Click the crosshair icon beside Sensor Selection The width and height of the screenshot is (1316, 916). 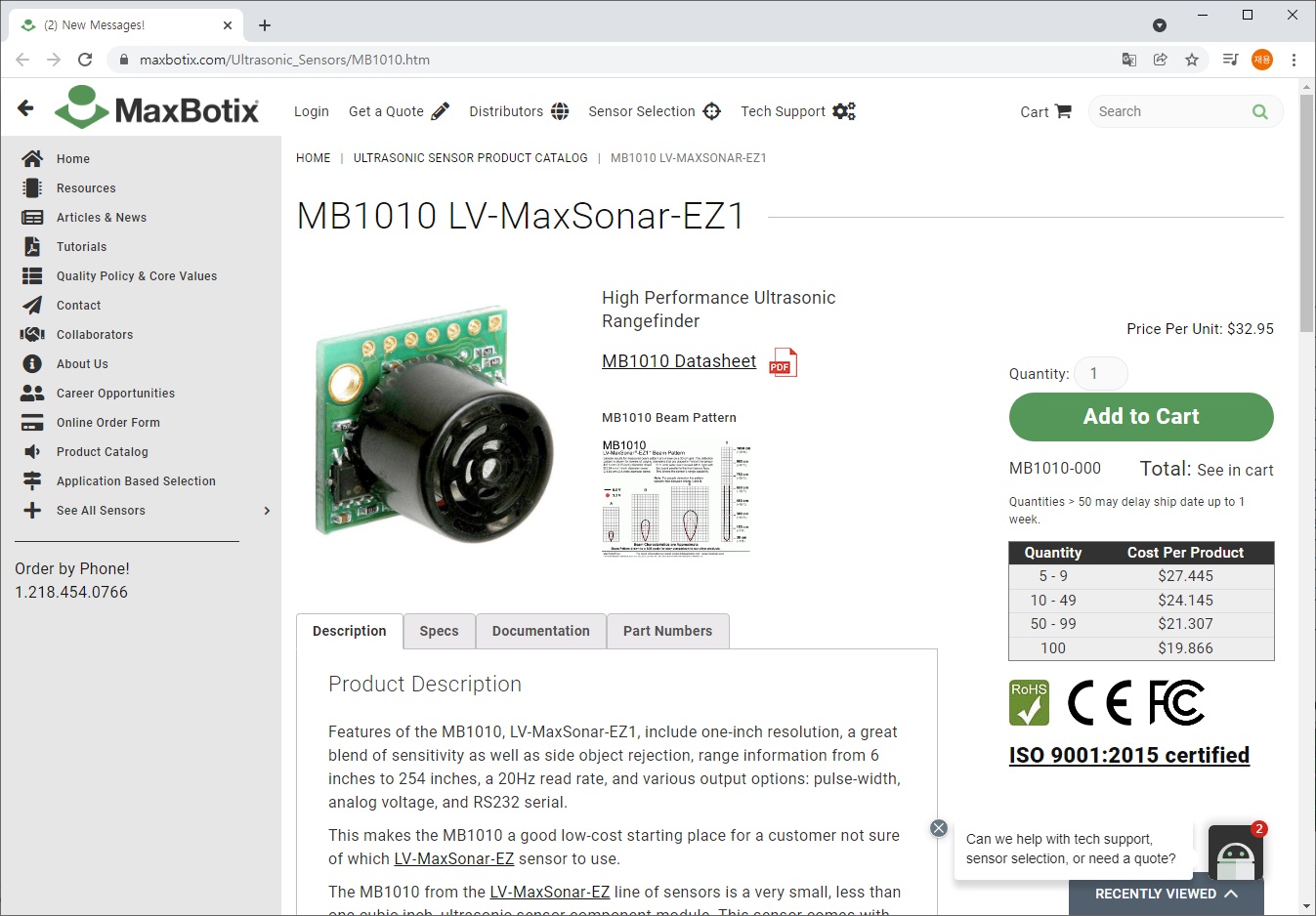click(712, 111)
